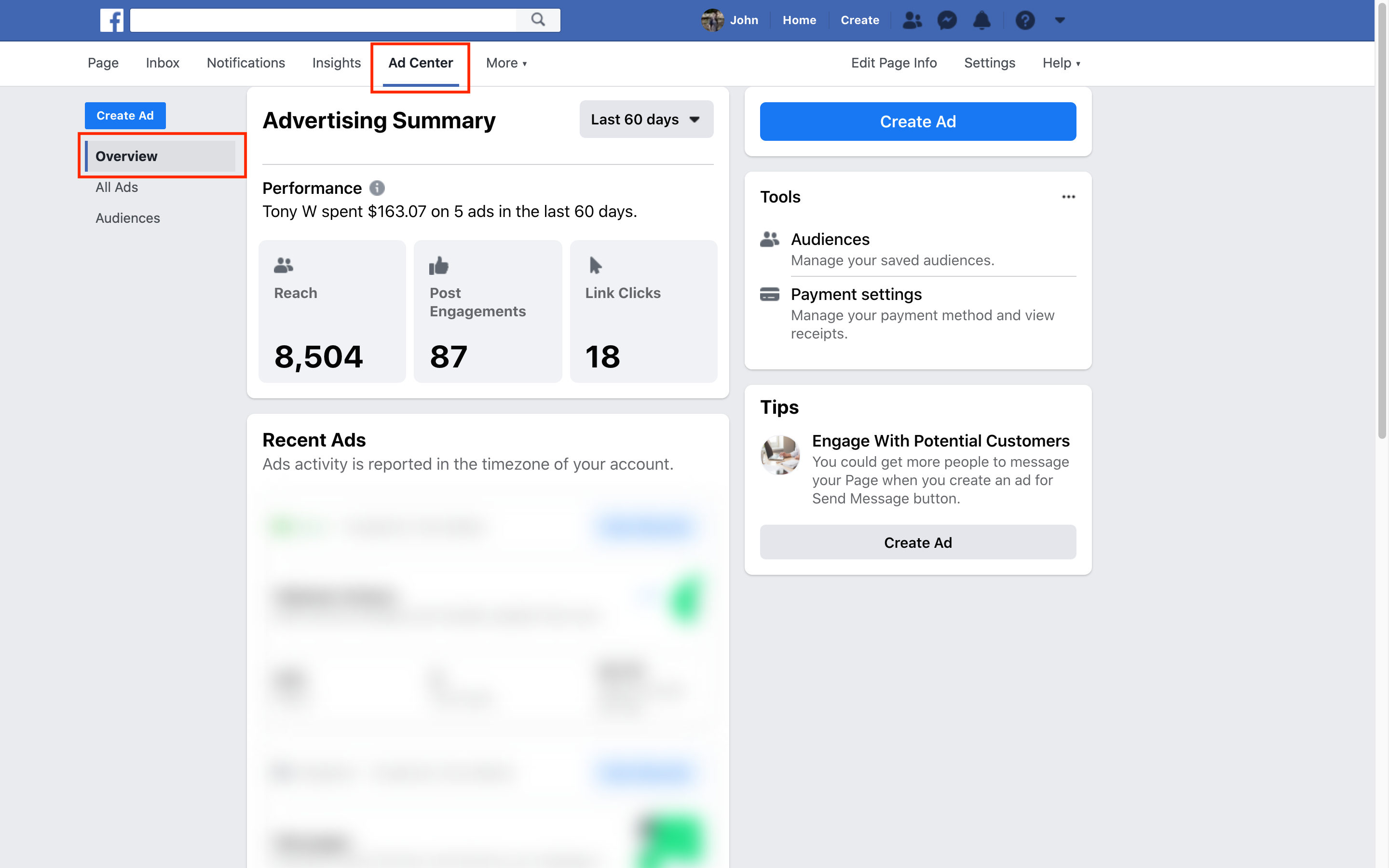The height and width of the screenshot is (868, 1389).
Task: Click the Post Engagements thumbs-up icon
Action: pos(439,265)
